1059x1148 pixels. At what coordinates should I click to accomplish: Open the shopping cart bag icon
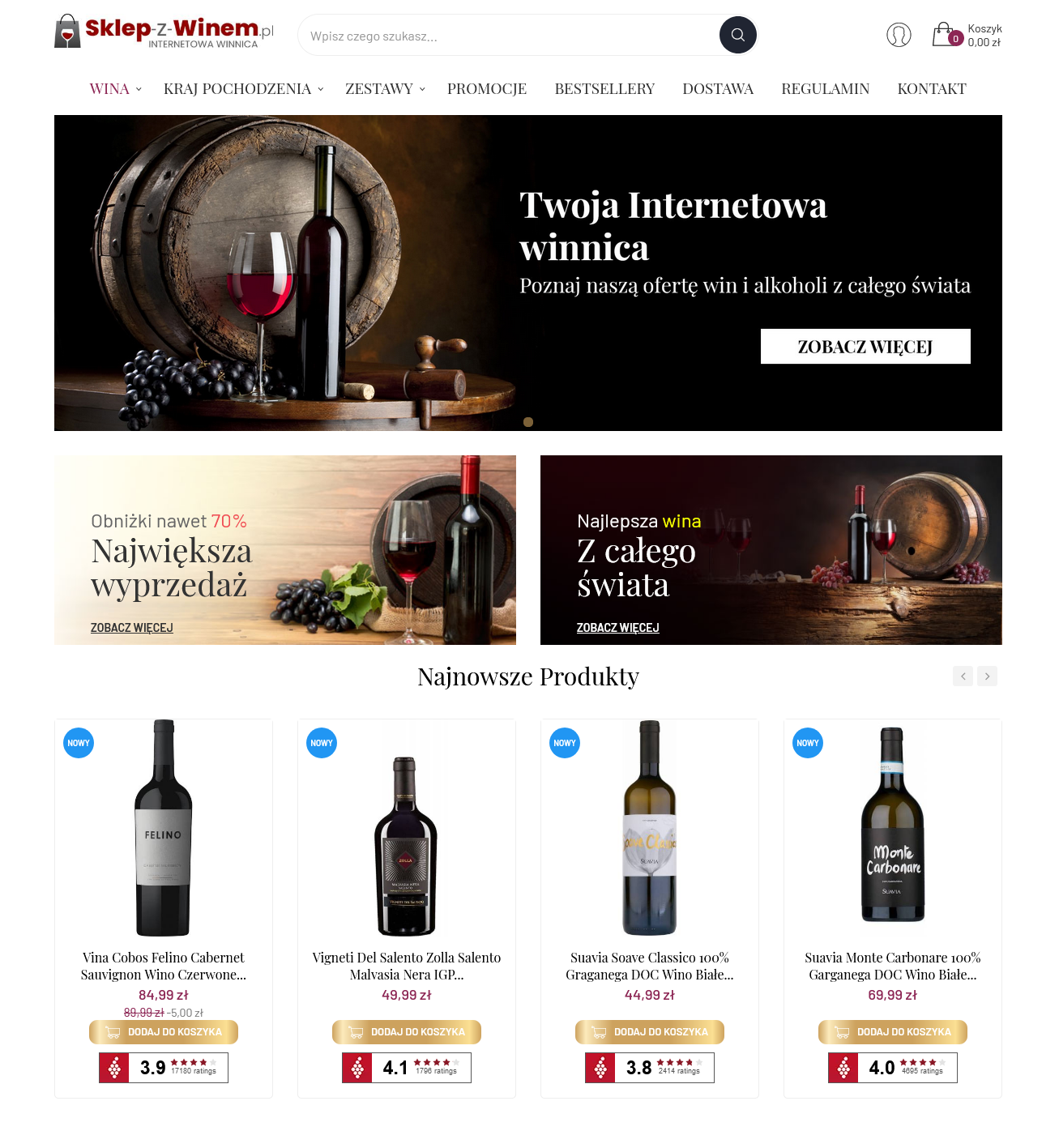946,35
